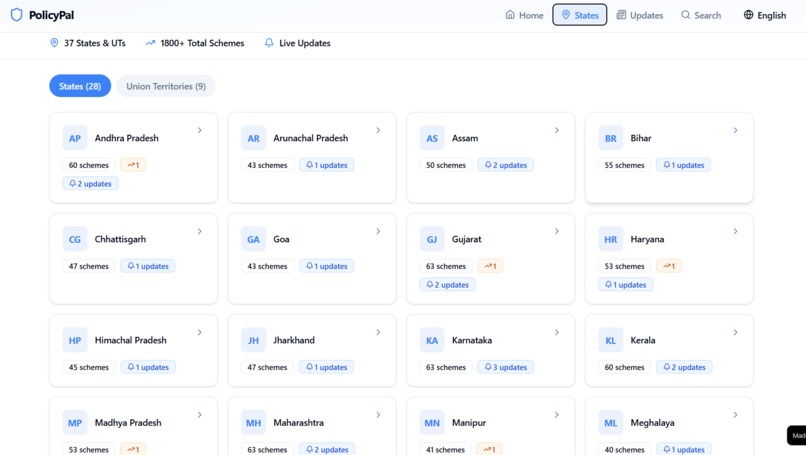This screenshot has width=806, height=455.
Task: Open Kerala using its arrow chevron
Action: point(735,332)
